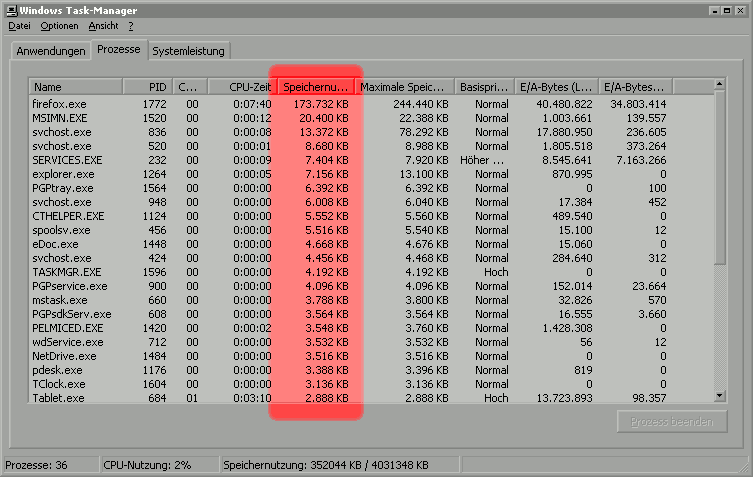Switch to the Systemleistung tab
Viewport: 753px width, 477px height.
pos(188,51)
